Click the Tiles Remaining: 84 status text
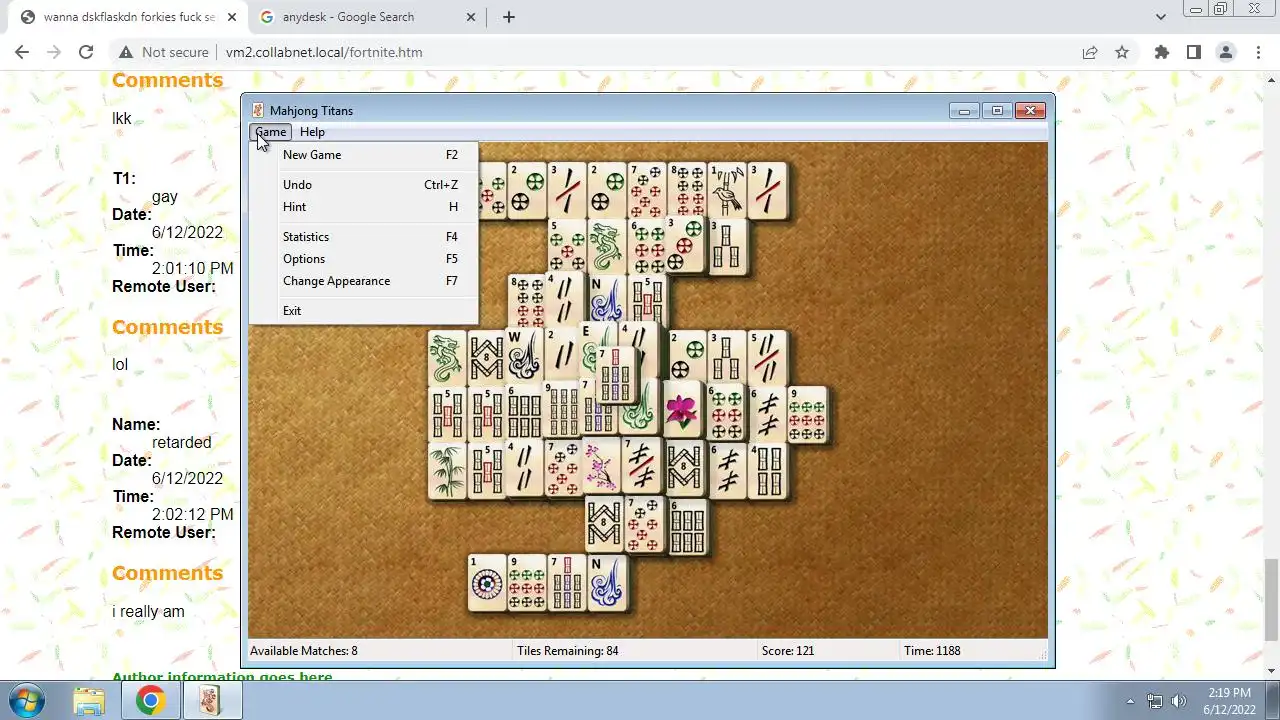1280x720 pixels. [x=568, y=651]
